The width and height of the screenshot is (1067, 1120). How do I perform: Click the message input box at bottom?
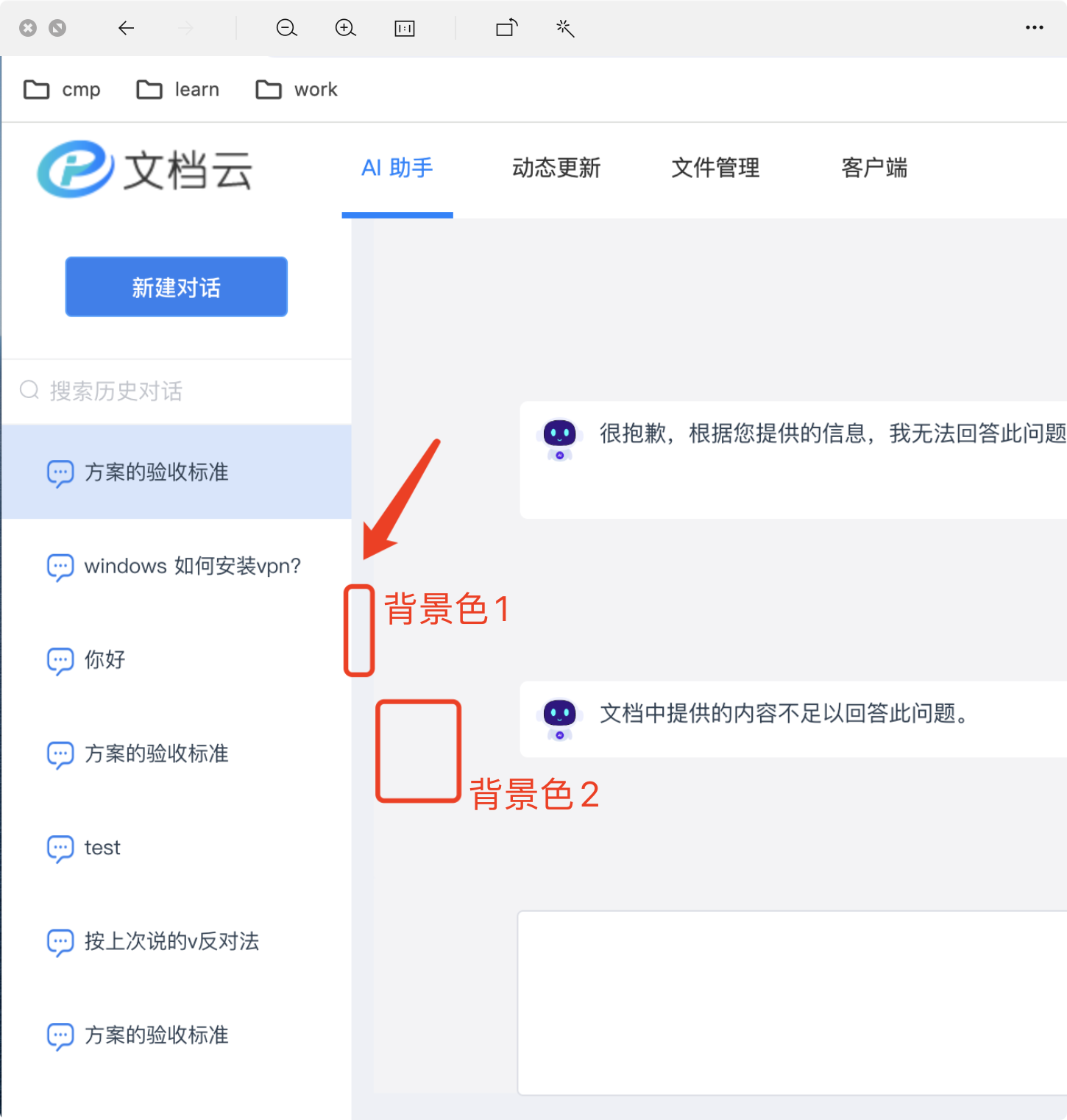(x=792, y=1003)
